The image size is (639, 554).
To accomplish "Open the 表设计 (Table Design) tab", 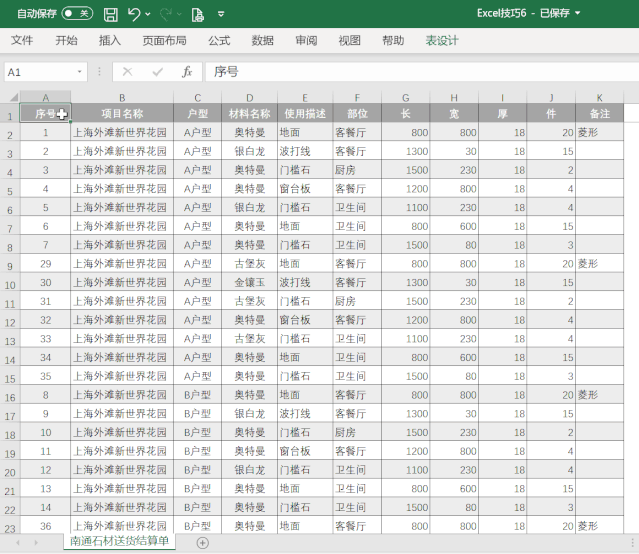I will coord(442,41).
